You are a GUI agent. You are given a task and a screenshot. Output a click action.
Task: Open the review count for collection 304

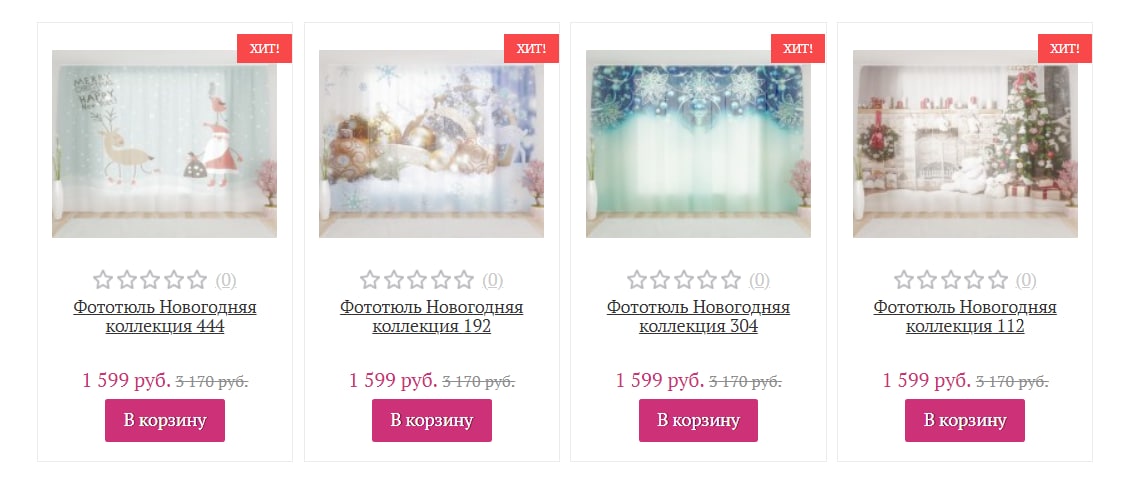tap(759, 280)
